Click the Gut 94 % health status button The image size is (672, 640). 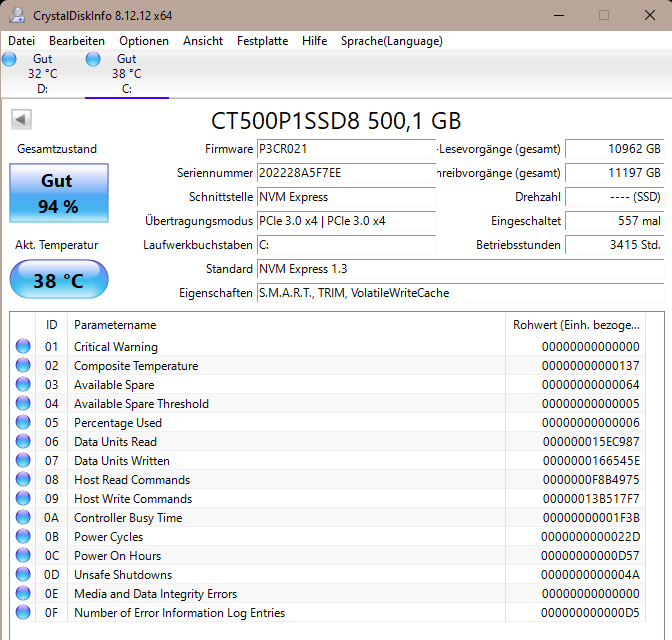[59, 193]
